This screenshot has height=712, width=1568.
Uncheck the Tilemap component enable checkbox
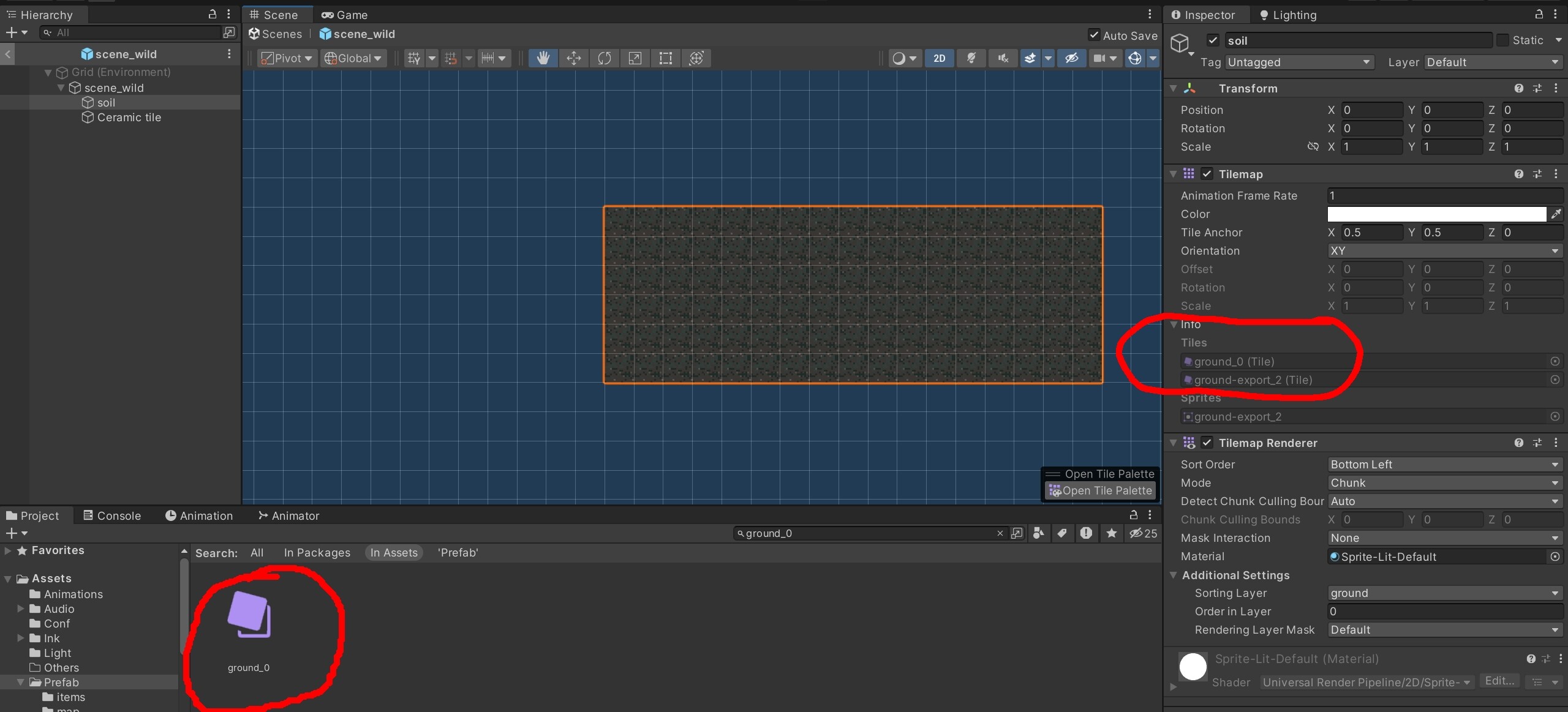pos(1206,174)
